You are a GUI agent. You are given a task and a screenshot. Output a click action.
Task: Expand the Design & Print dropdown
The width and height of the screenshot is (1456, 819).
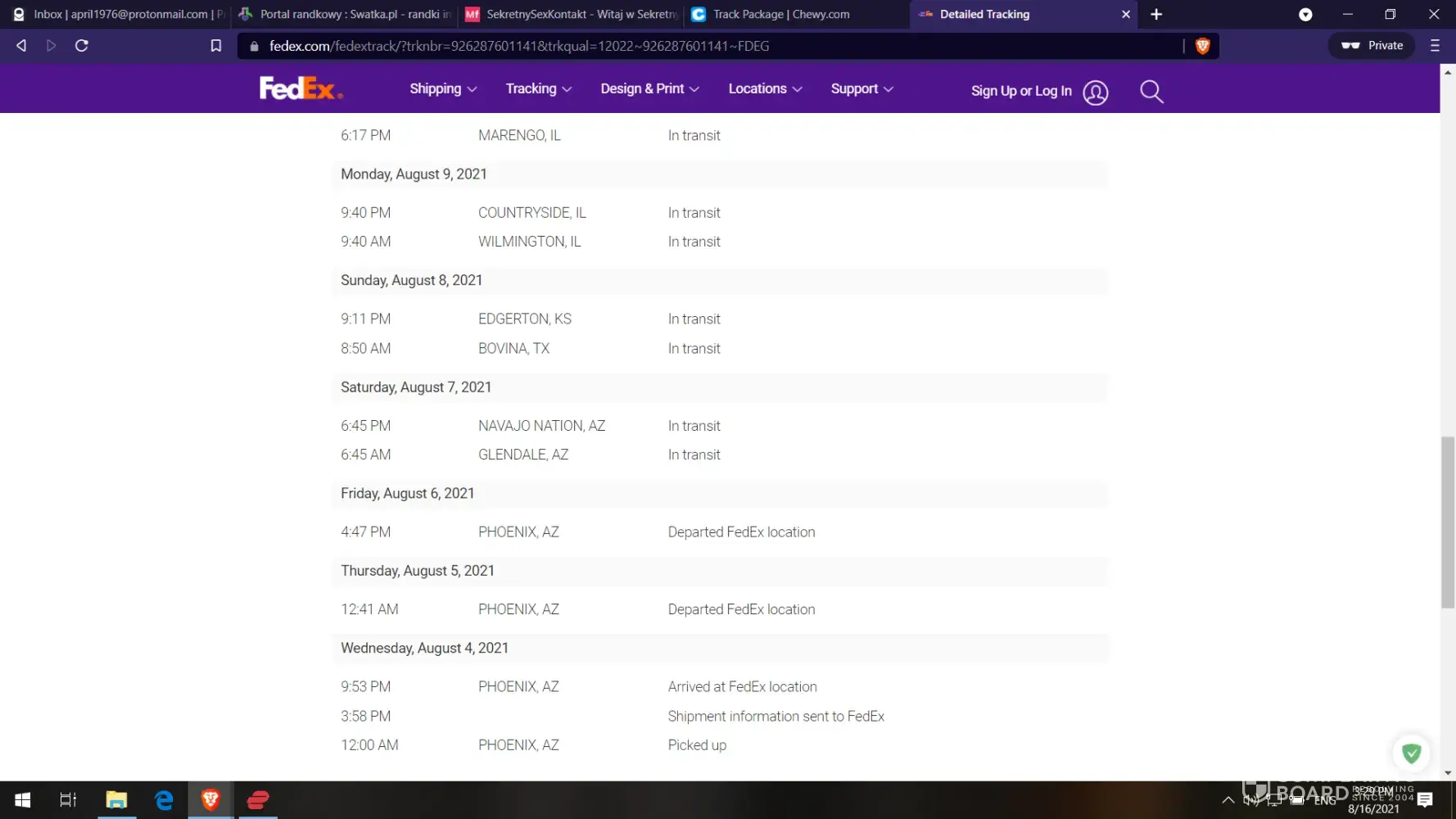coord(649,88)
